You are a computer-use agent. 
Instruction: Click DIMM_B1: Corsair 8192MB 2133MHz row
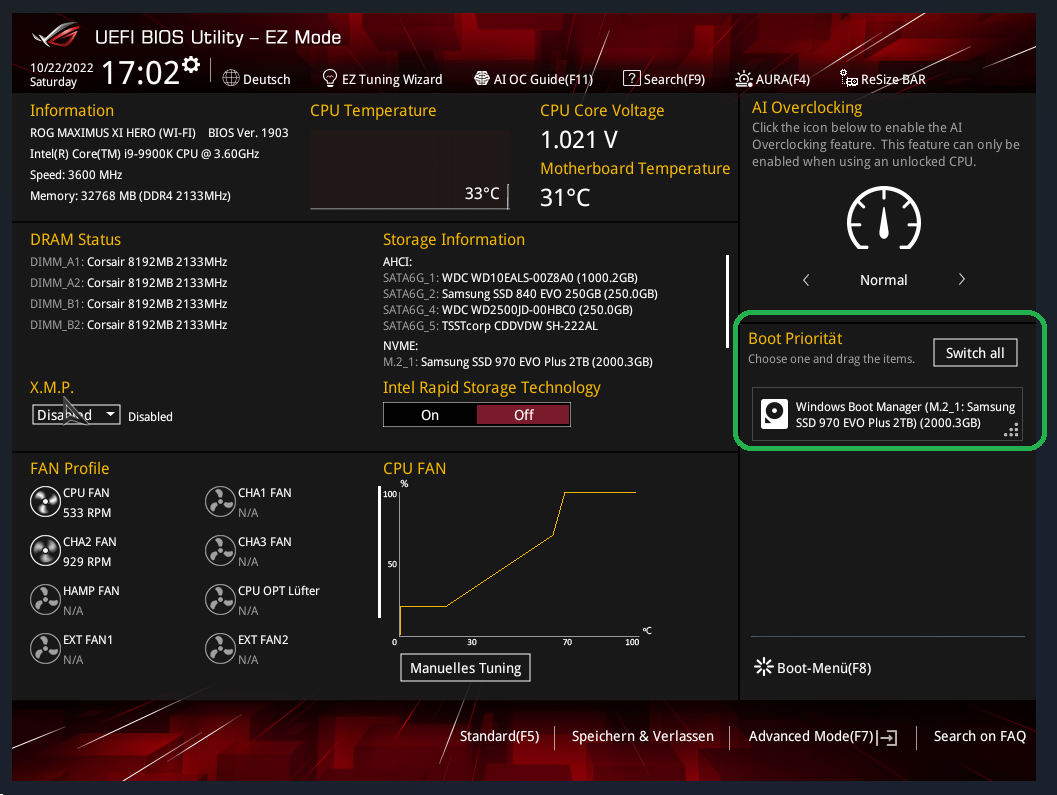128,303
